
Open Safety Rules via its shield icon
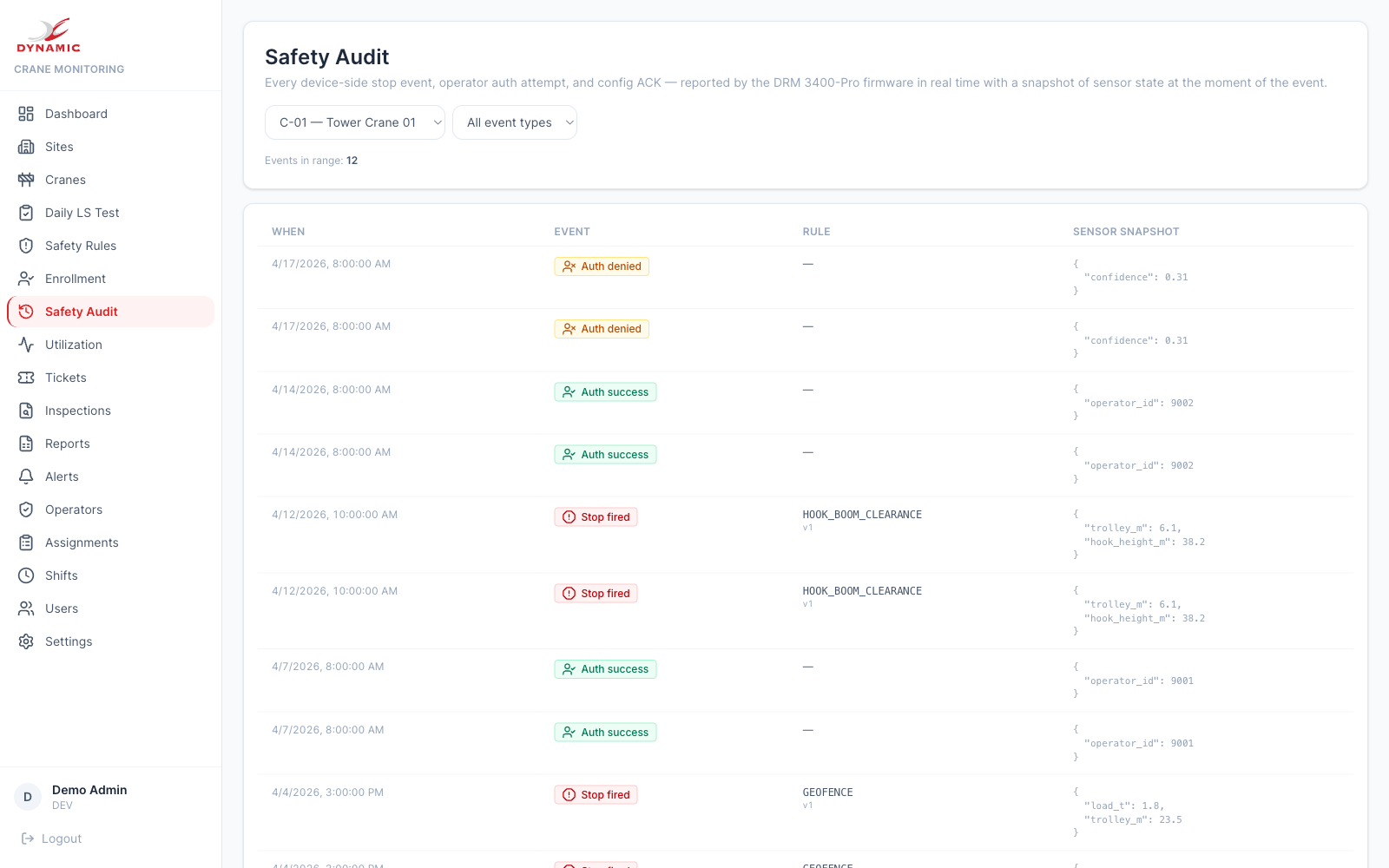(27, 246)
